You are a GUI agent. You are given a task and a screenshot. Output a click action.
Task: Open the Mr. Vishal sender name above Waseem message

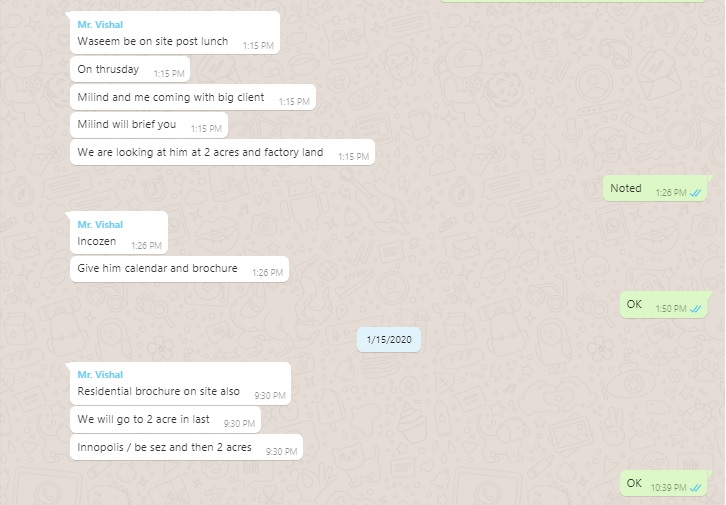100,25
